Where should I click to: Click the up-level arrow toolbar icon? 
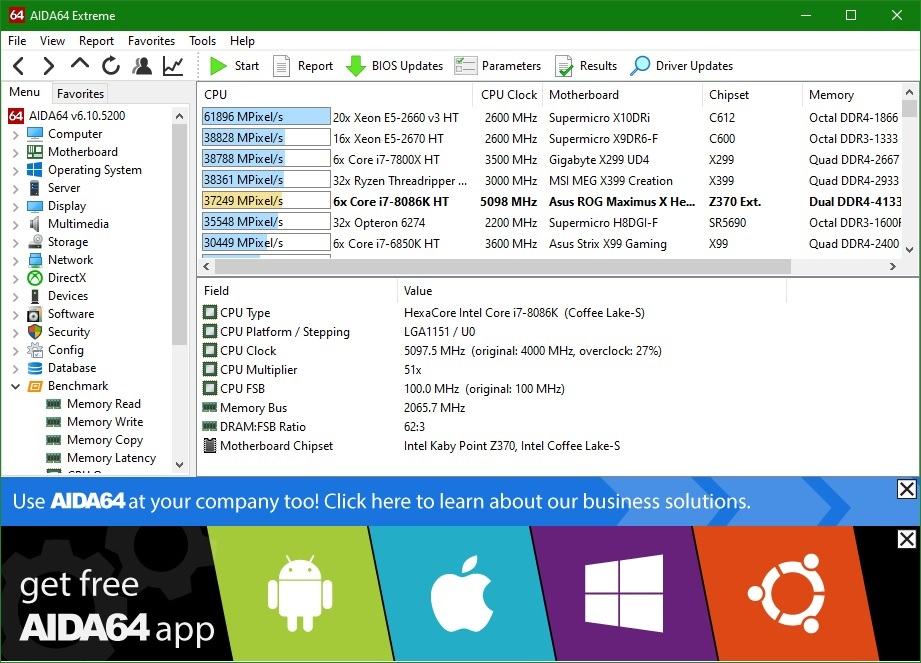coord(80,64)
